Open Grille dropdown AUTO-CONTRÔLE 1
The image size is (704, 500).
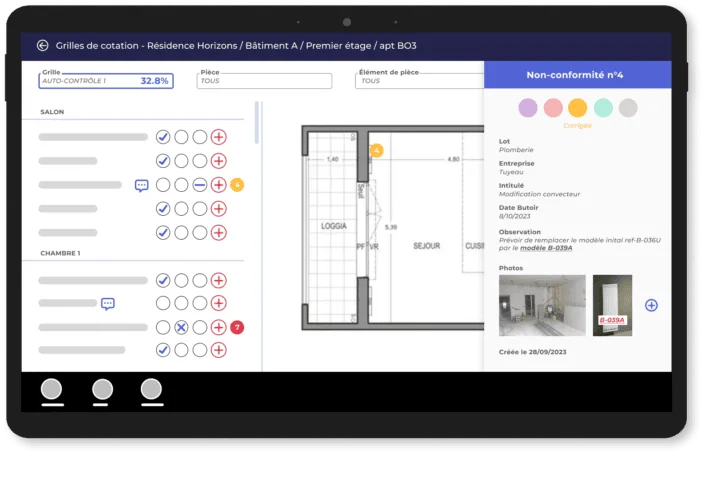click(x=106, y=81)
